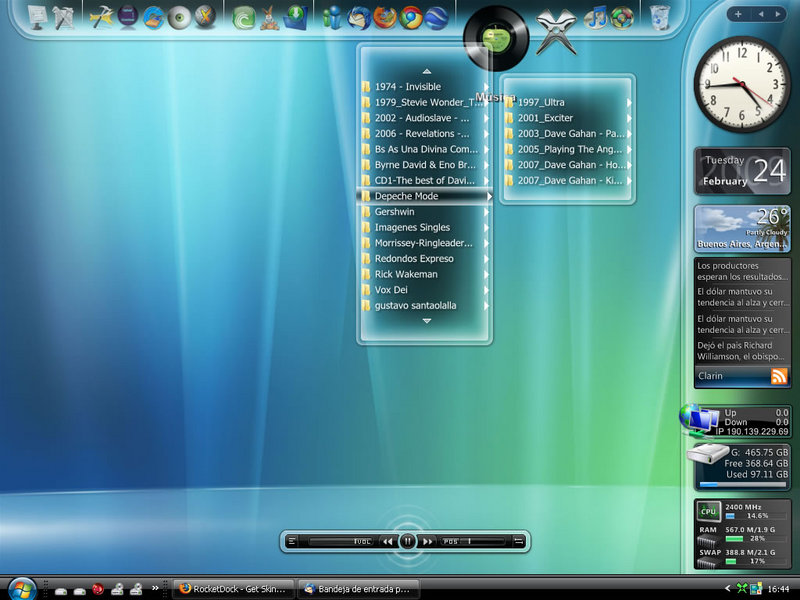Open Firefox from the top dock
Viewport: 800px width, 600px height.
[385, 17]
